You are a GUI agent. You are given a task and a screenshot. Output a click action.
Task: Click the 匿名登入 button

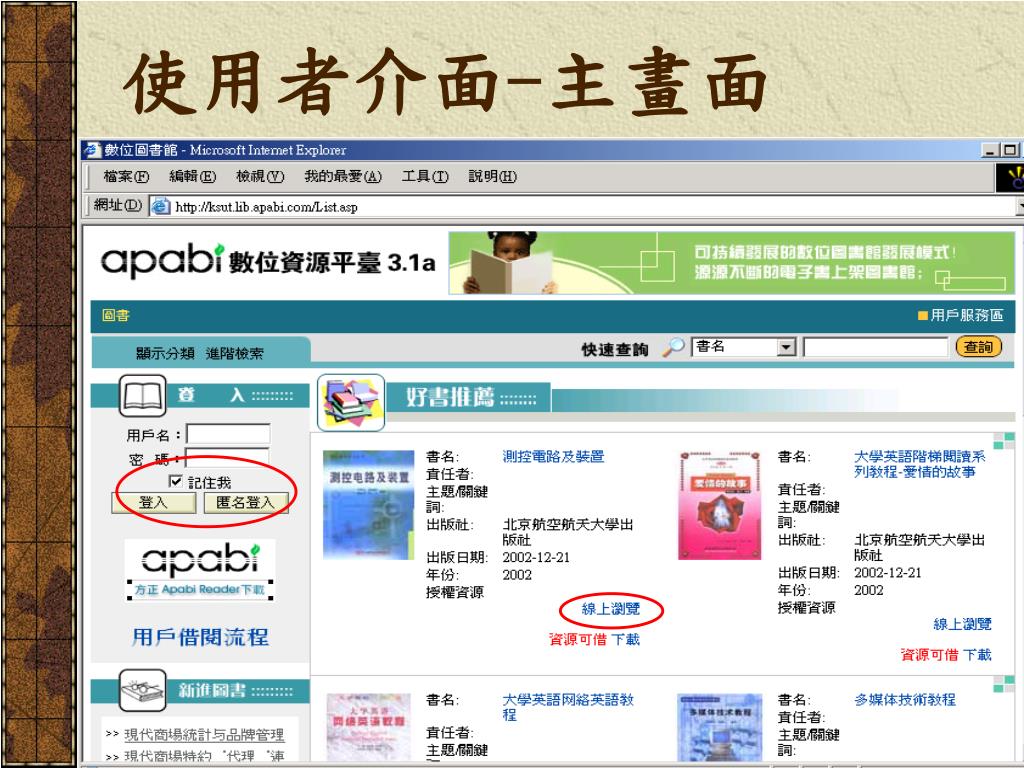click(x=246, y=503)
